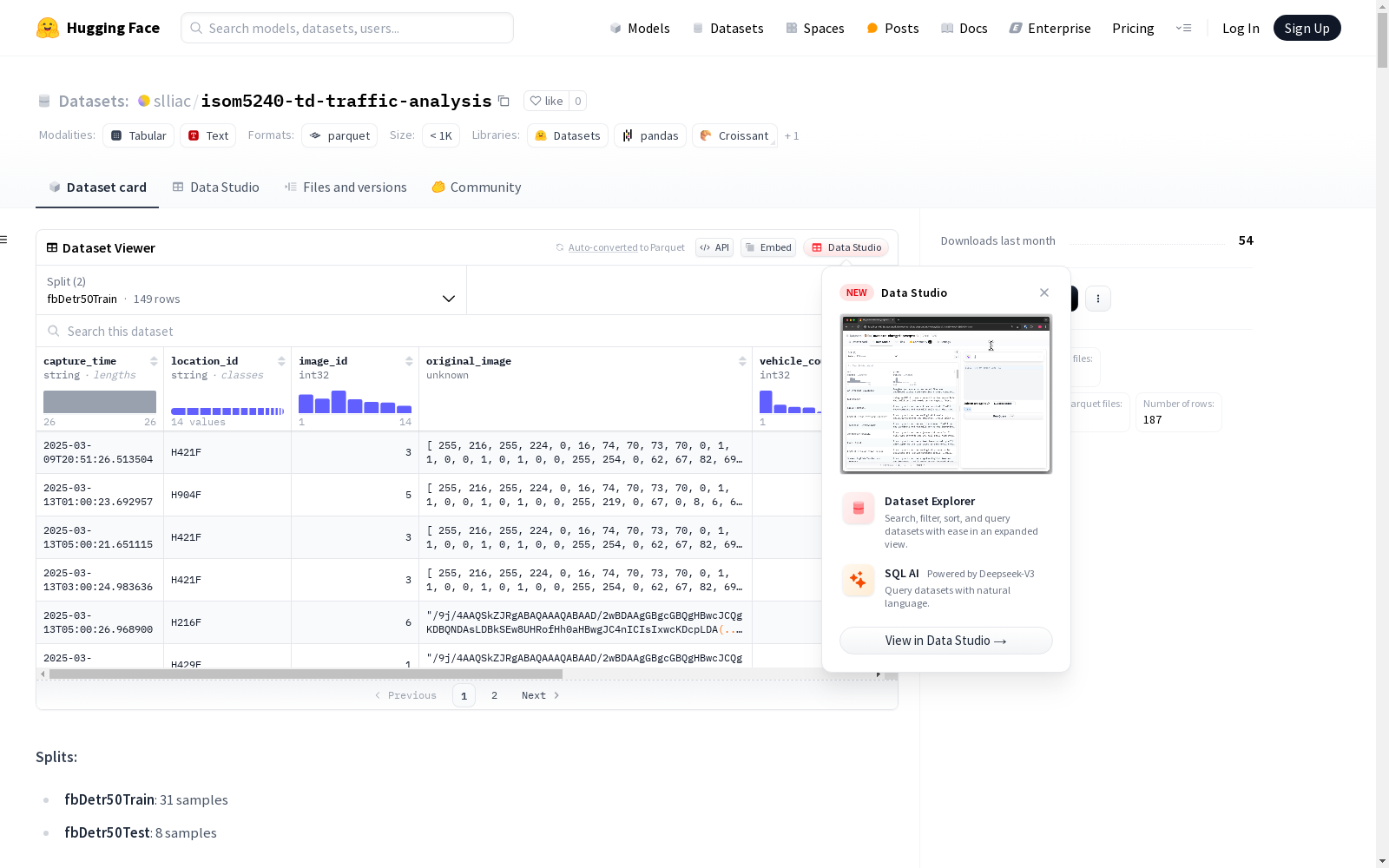The image size is (1389, 868).
Task: Select the cell 2025-03-09T20:51:26.513504
Action: click(98, 452)
